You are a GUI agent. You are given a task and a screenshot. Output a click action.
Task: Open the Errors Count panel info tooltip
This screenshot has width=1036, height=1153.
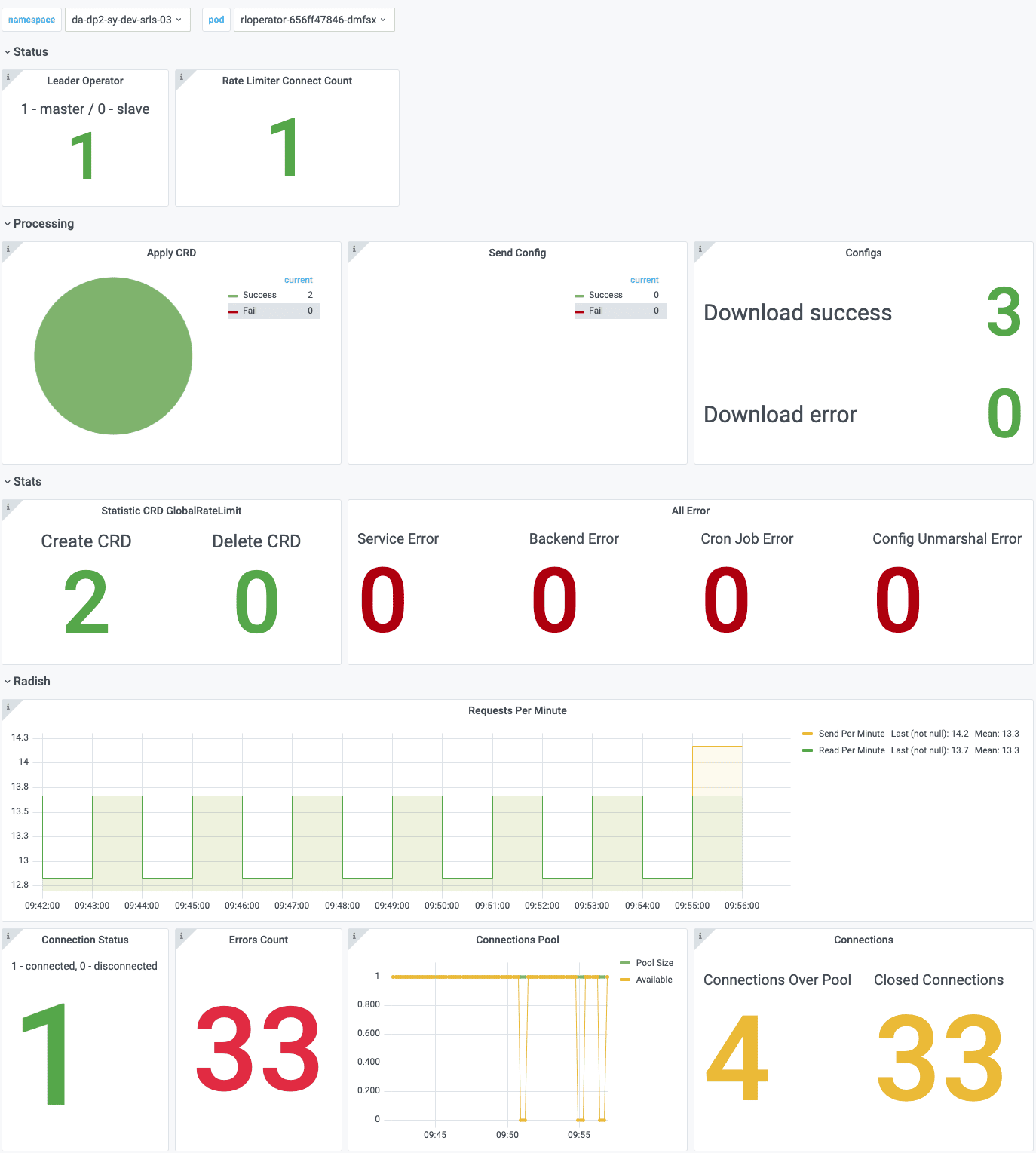click(x=181, y=935)
